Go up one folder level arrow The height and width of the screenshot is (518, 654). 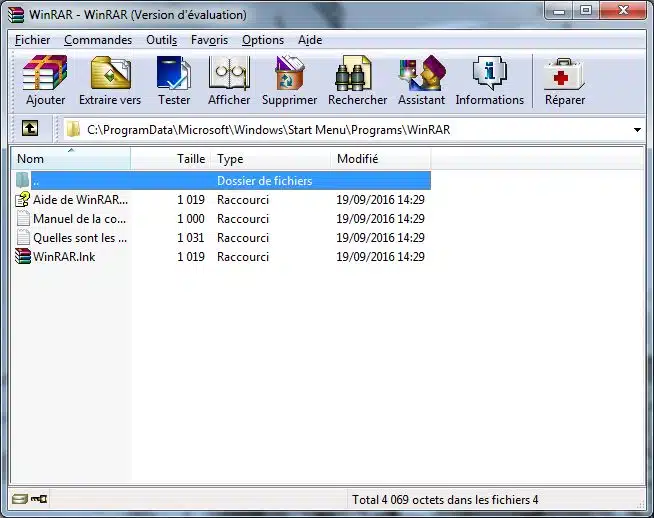(30, 128)
